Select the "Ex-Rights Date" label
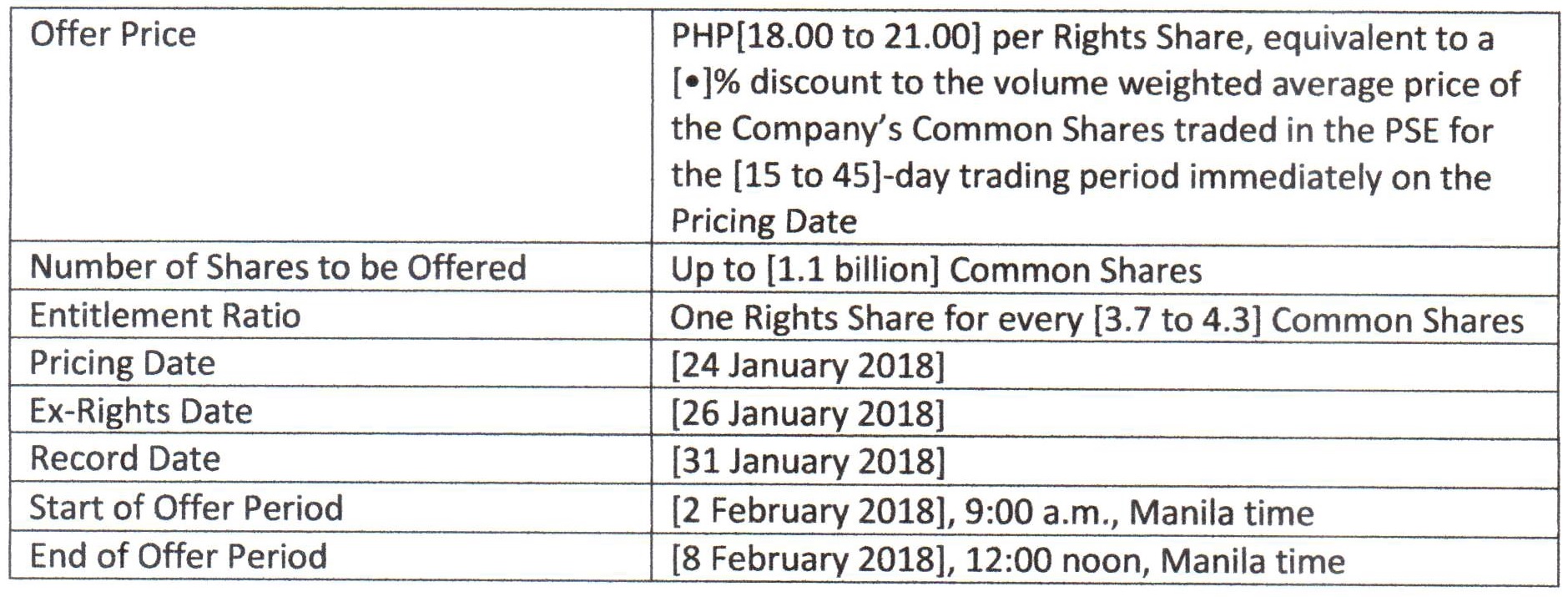 140,411
